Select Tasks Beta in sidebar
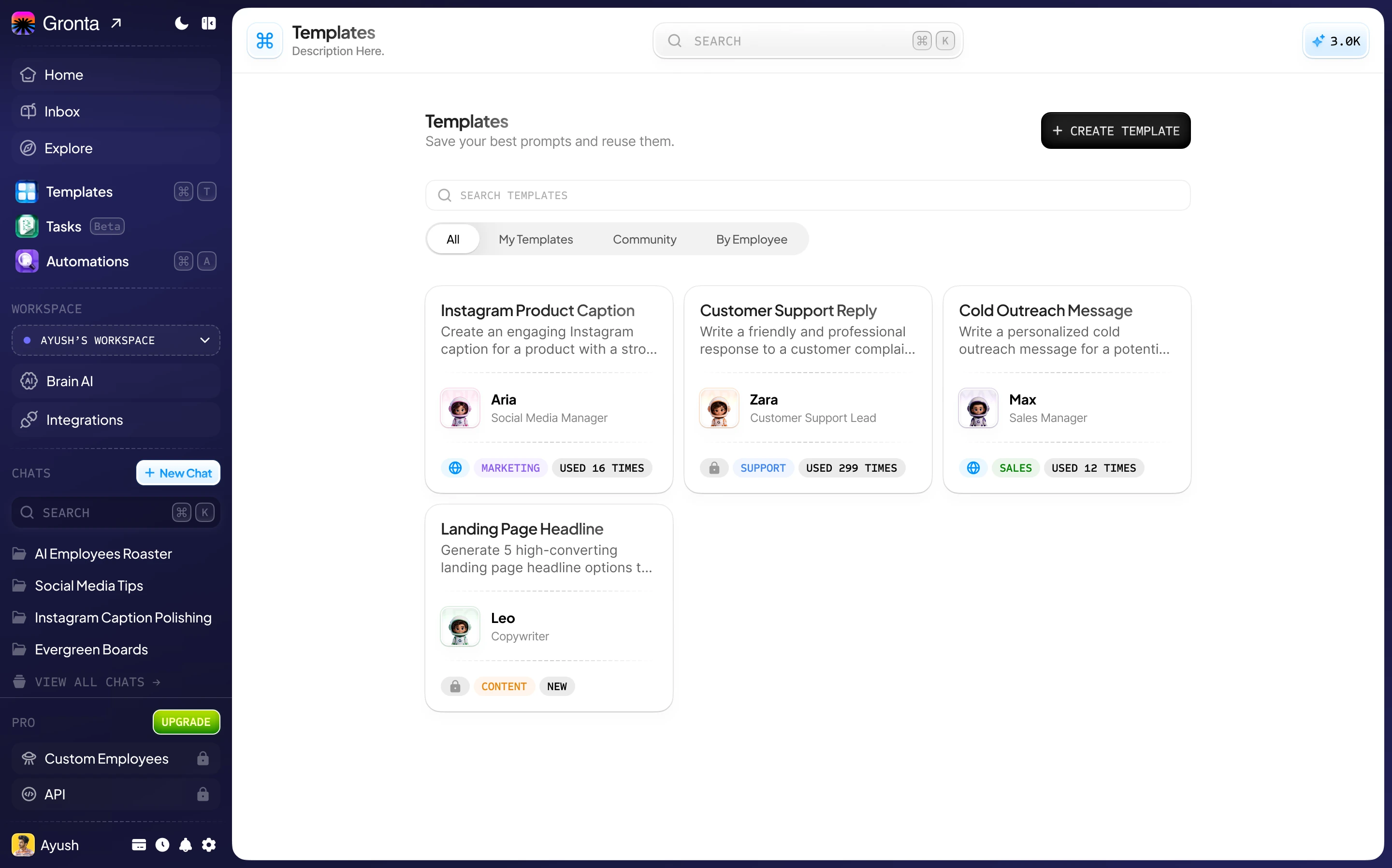This screenshot has height=868, width=1392. [116, 226]
